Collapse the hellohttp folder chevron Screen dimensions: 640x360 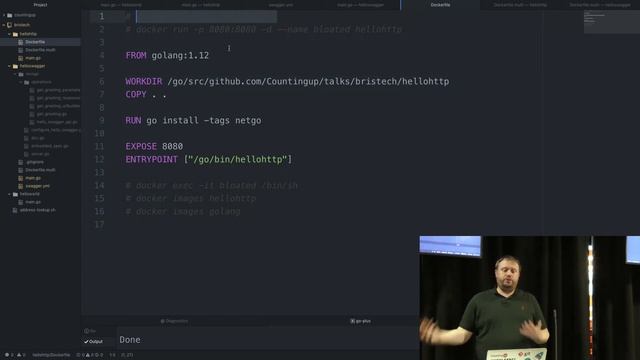tap(9, 34)
